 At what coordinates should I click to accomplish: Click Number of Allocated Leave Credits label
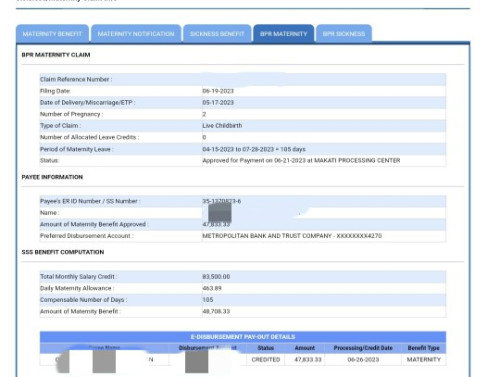[x=89, y=137]
